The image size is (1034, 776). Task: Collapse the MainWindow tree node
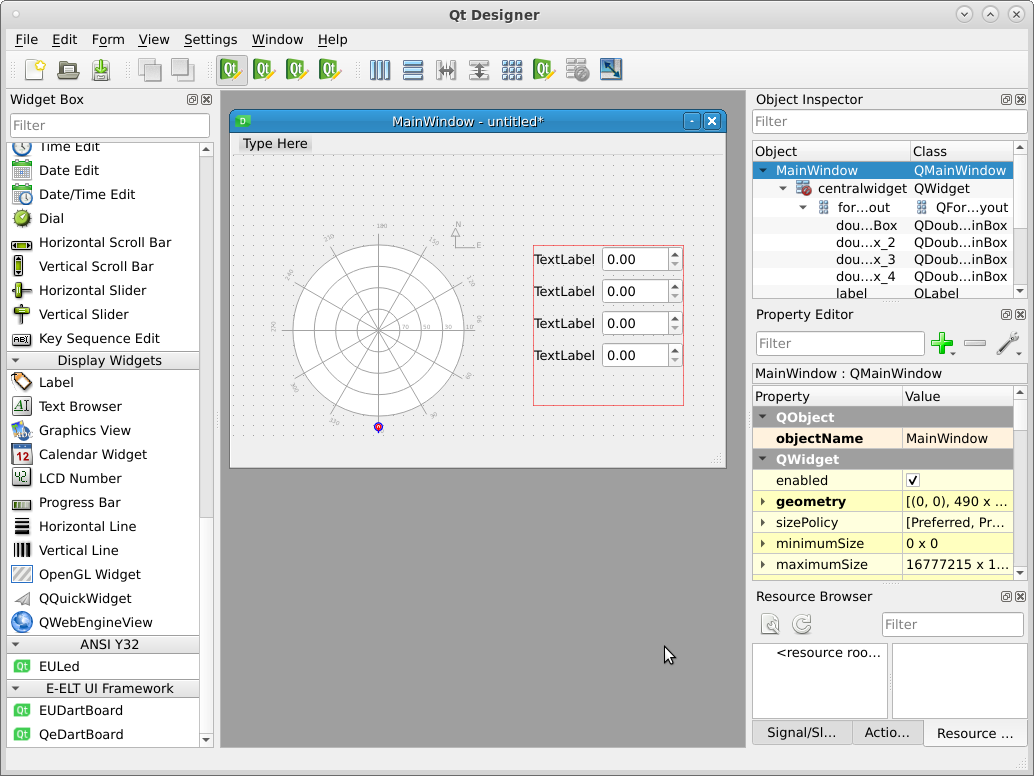764,171
